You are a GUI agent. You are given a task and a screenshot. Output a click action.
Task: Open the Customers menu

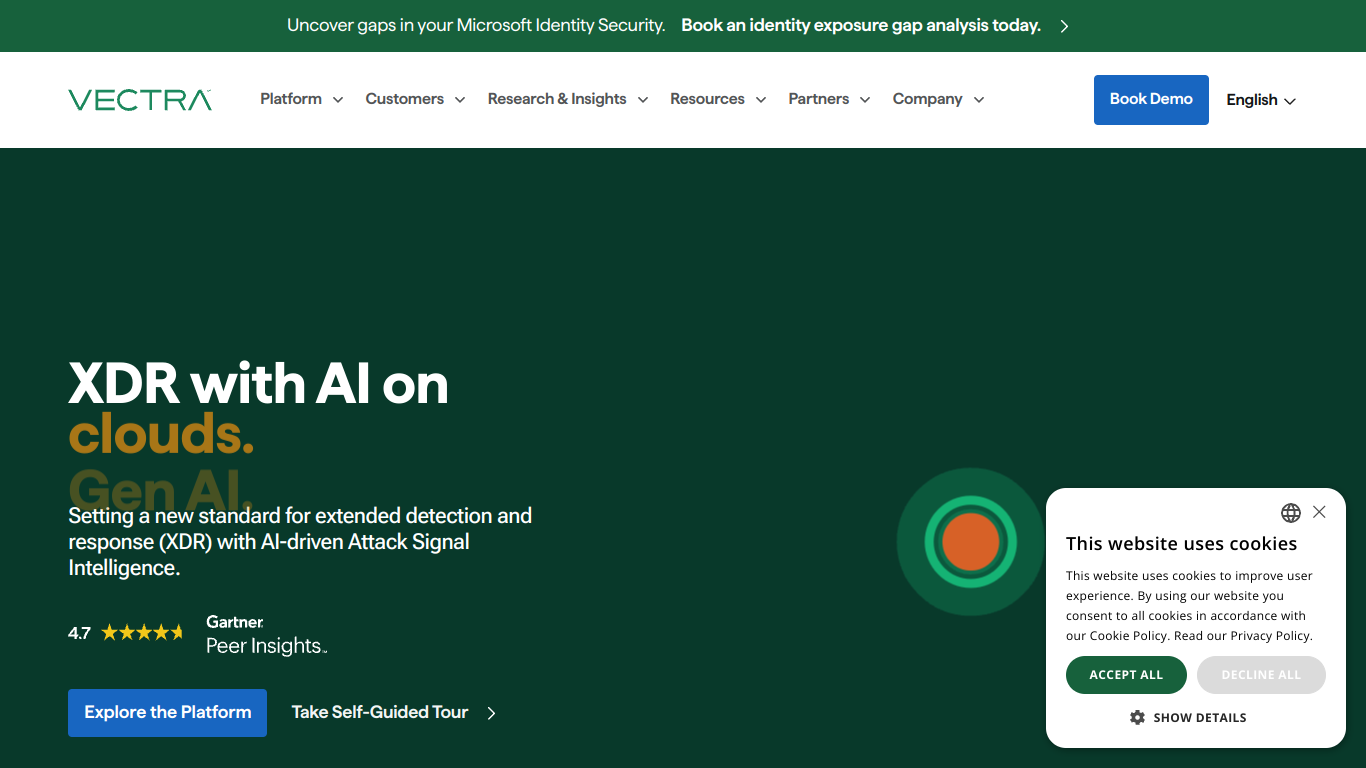click(404, 99)
